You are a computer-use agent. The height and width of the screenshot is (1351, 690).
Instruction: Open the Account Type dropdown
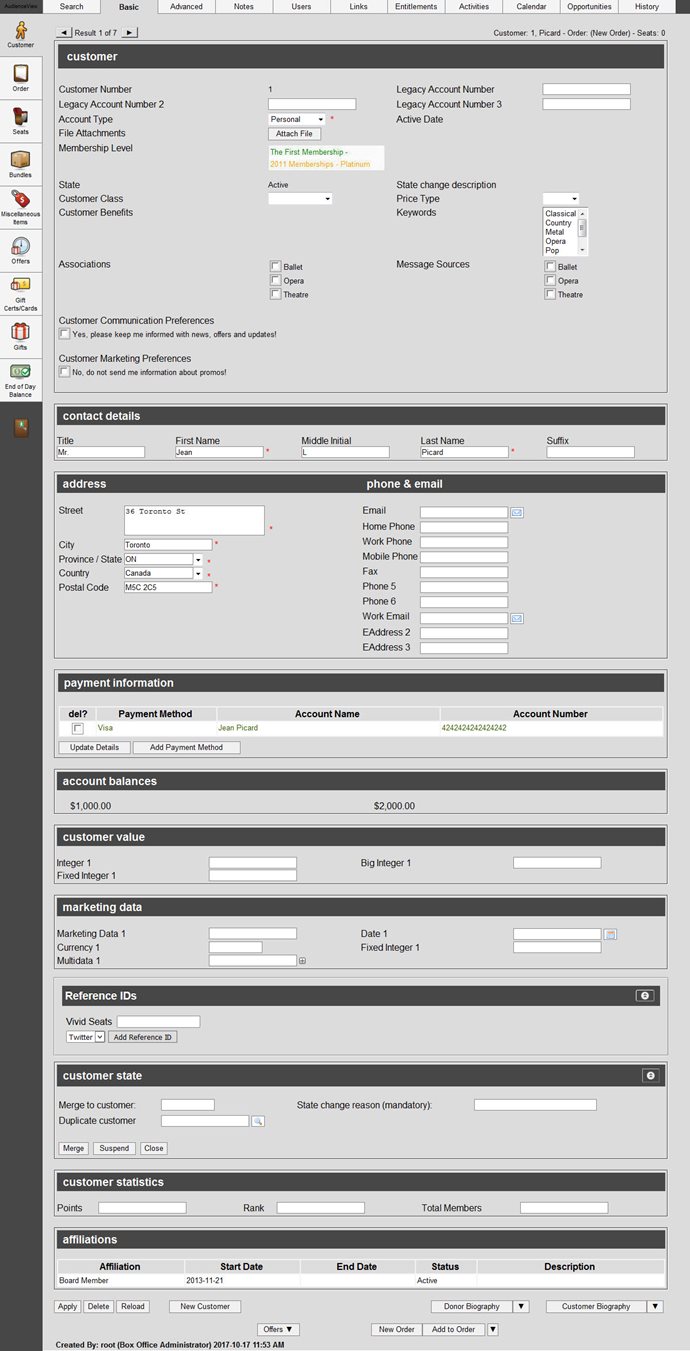click(x=297, y=120)
